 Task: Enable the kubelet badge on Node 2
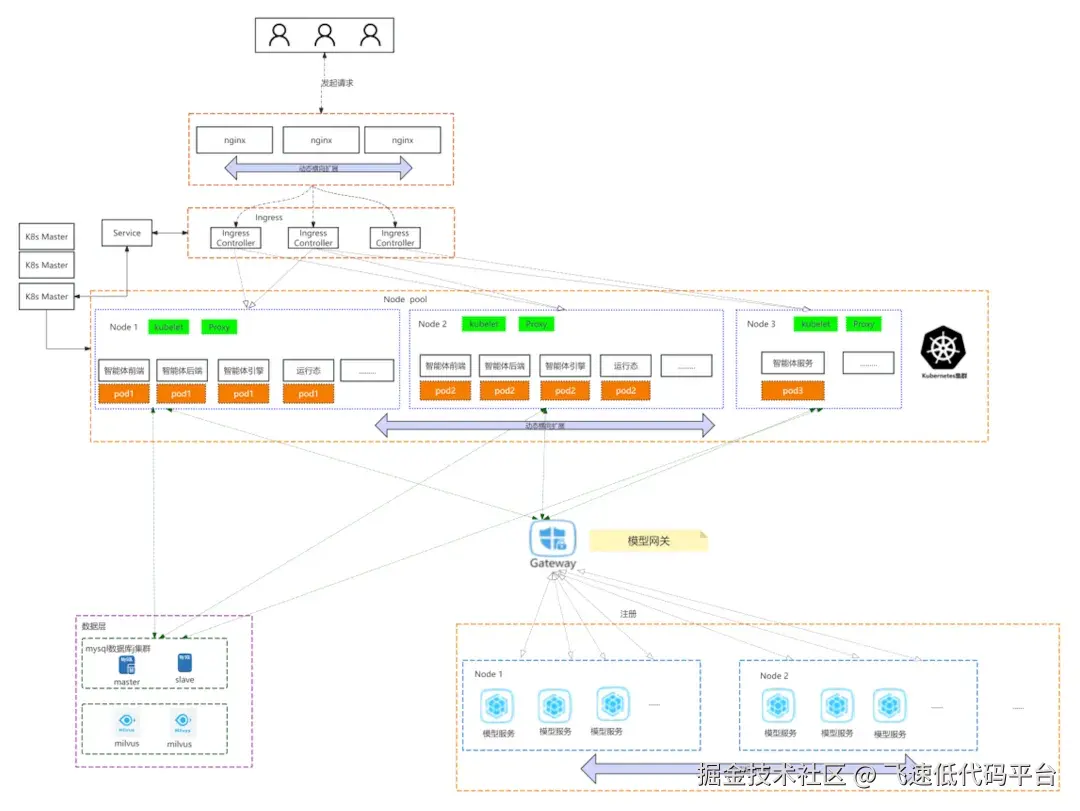[483, 323]
